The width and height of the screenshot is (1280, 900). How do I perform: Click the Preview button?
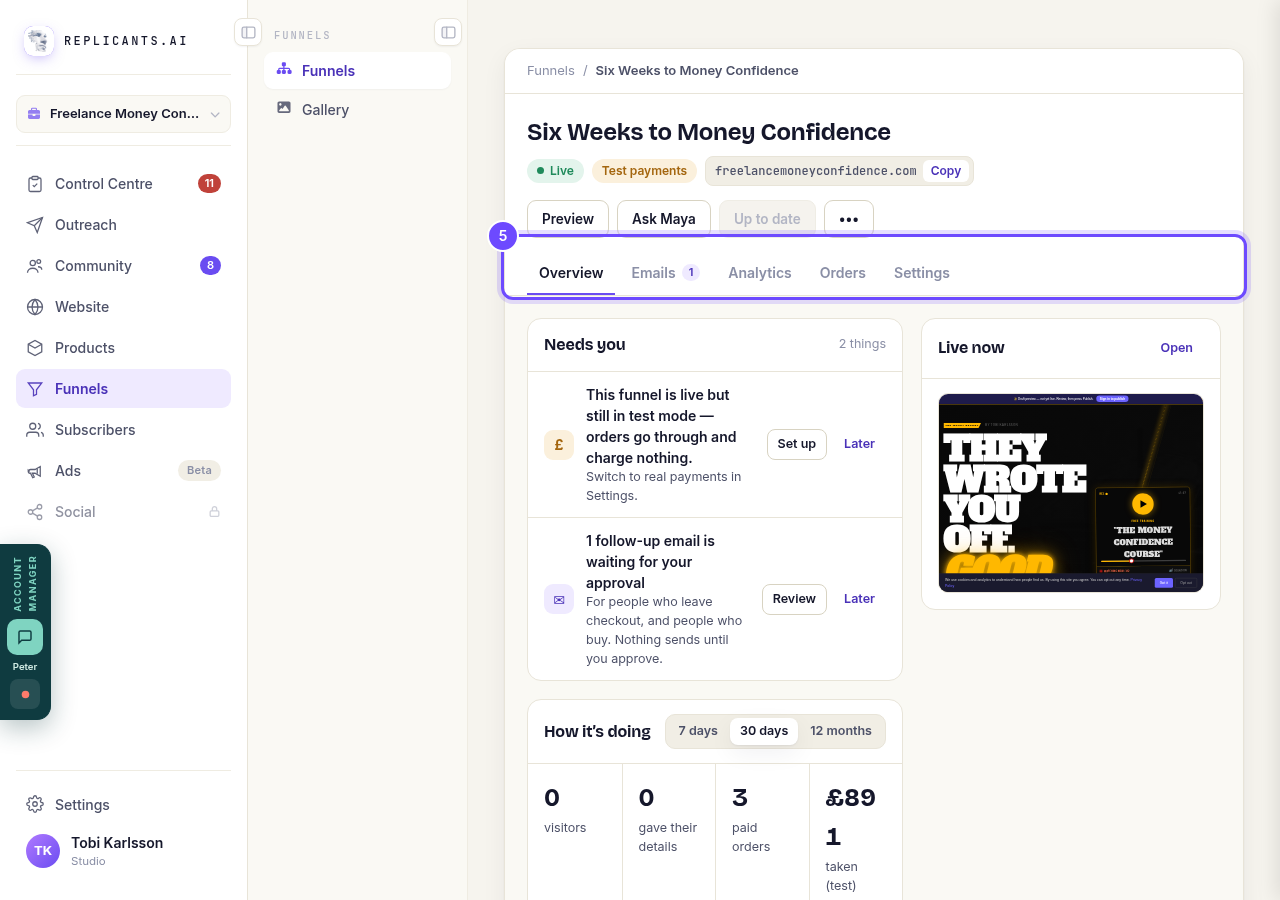coord(568,219)
